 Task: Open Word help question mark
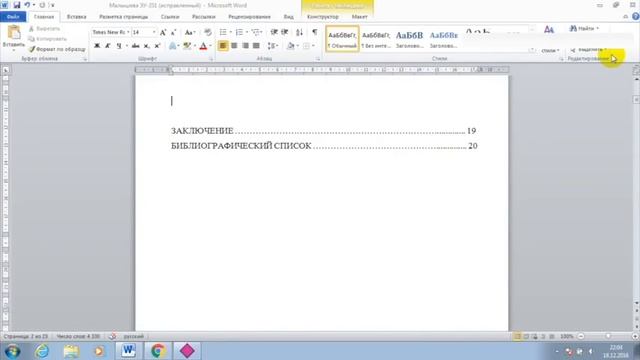[x=636, y=17]
